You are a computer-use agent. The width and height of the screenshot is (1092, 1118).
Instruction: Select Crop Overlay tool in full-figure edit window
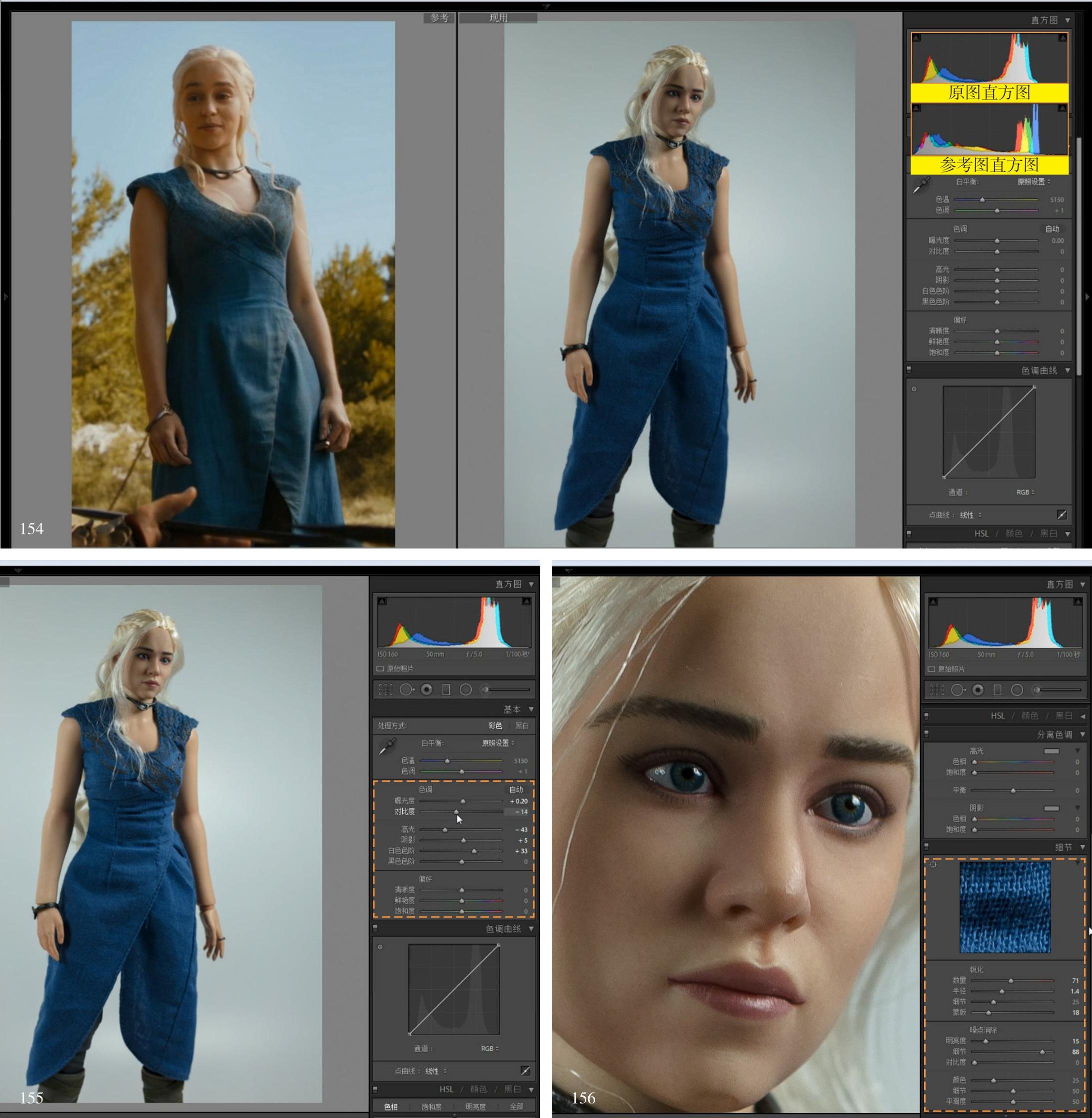coord(385,689)
